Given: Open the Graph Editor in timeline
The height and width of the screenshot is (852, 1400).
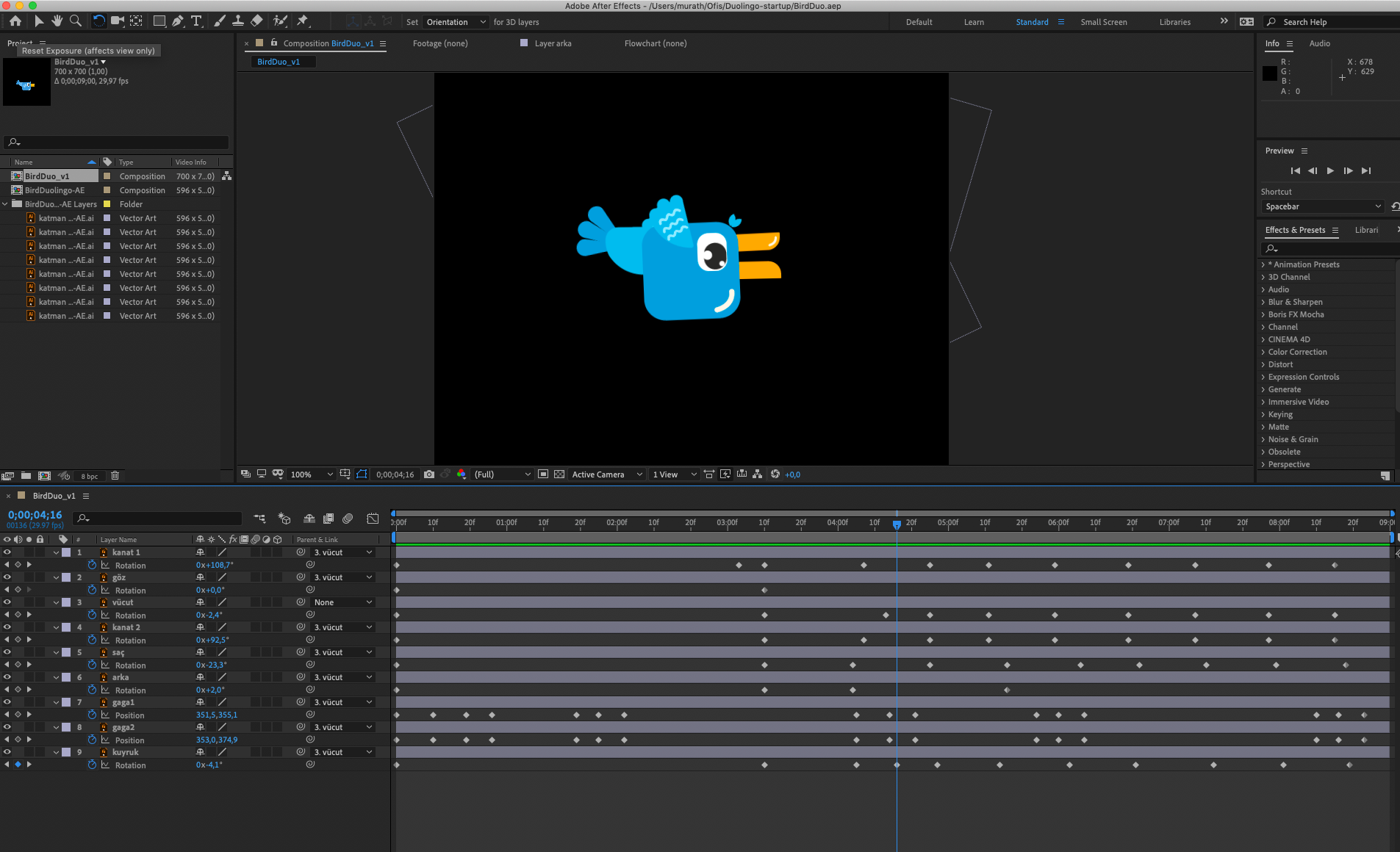Looking at the screenshot, I should pyautogui.click(x=373, y=519).
